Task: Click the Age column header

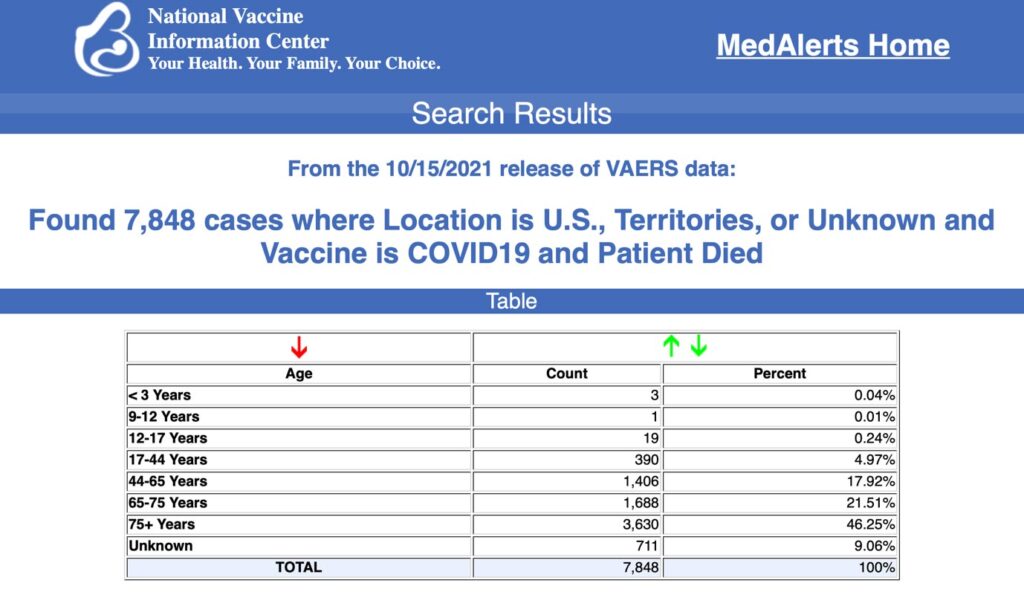Action: pos(299,374)
